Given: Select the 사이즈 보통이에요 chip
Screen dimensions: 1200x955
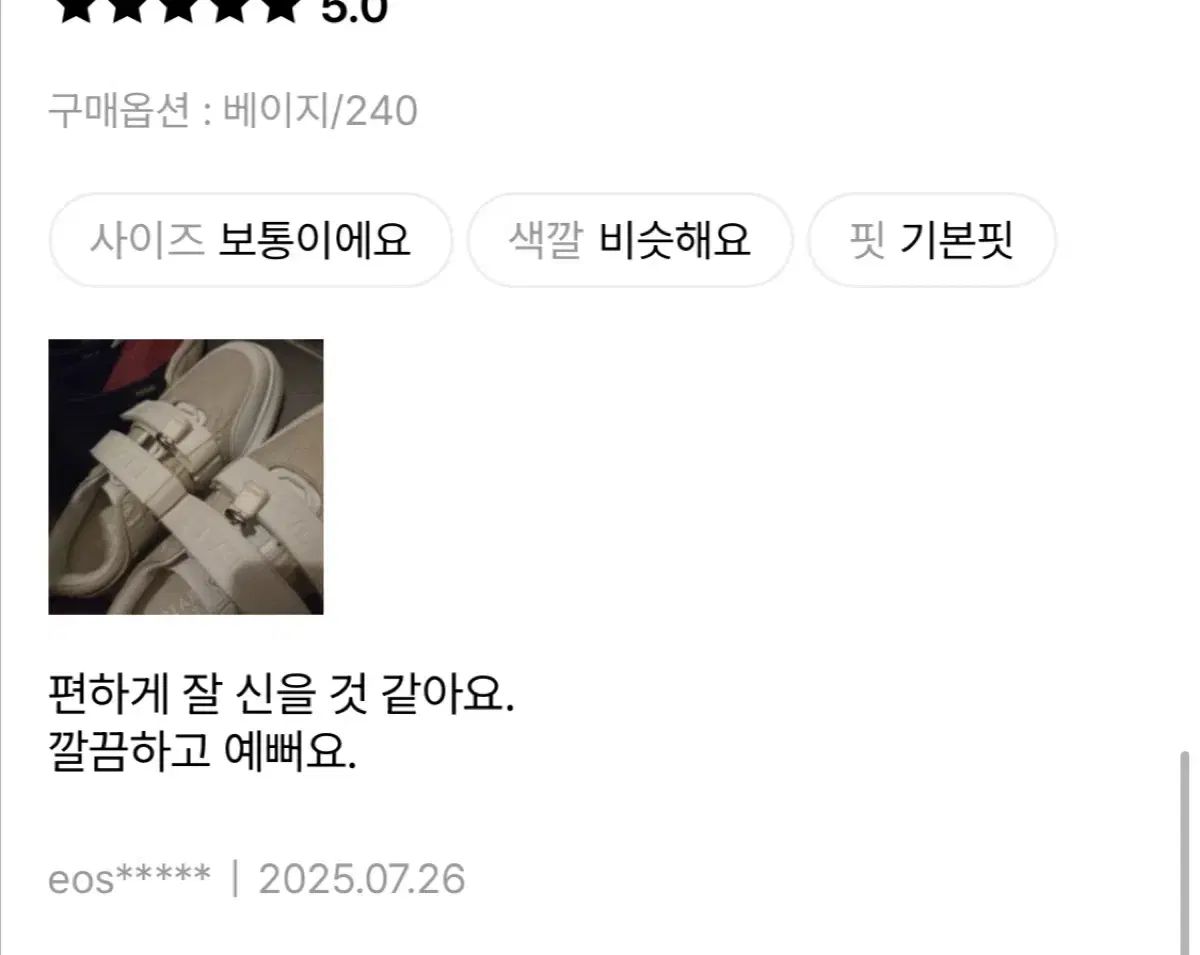Looking at the screenshot, I should (250, 240).
